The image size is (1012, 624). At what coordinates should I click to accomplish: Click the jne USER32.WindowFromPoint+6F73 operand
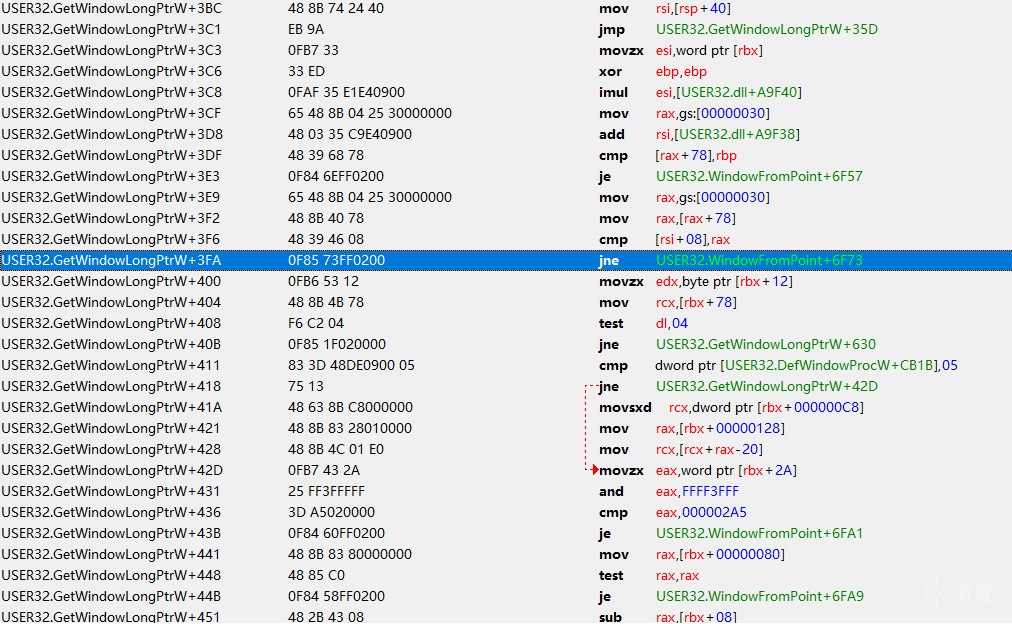click(x=759, y=260)
